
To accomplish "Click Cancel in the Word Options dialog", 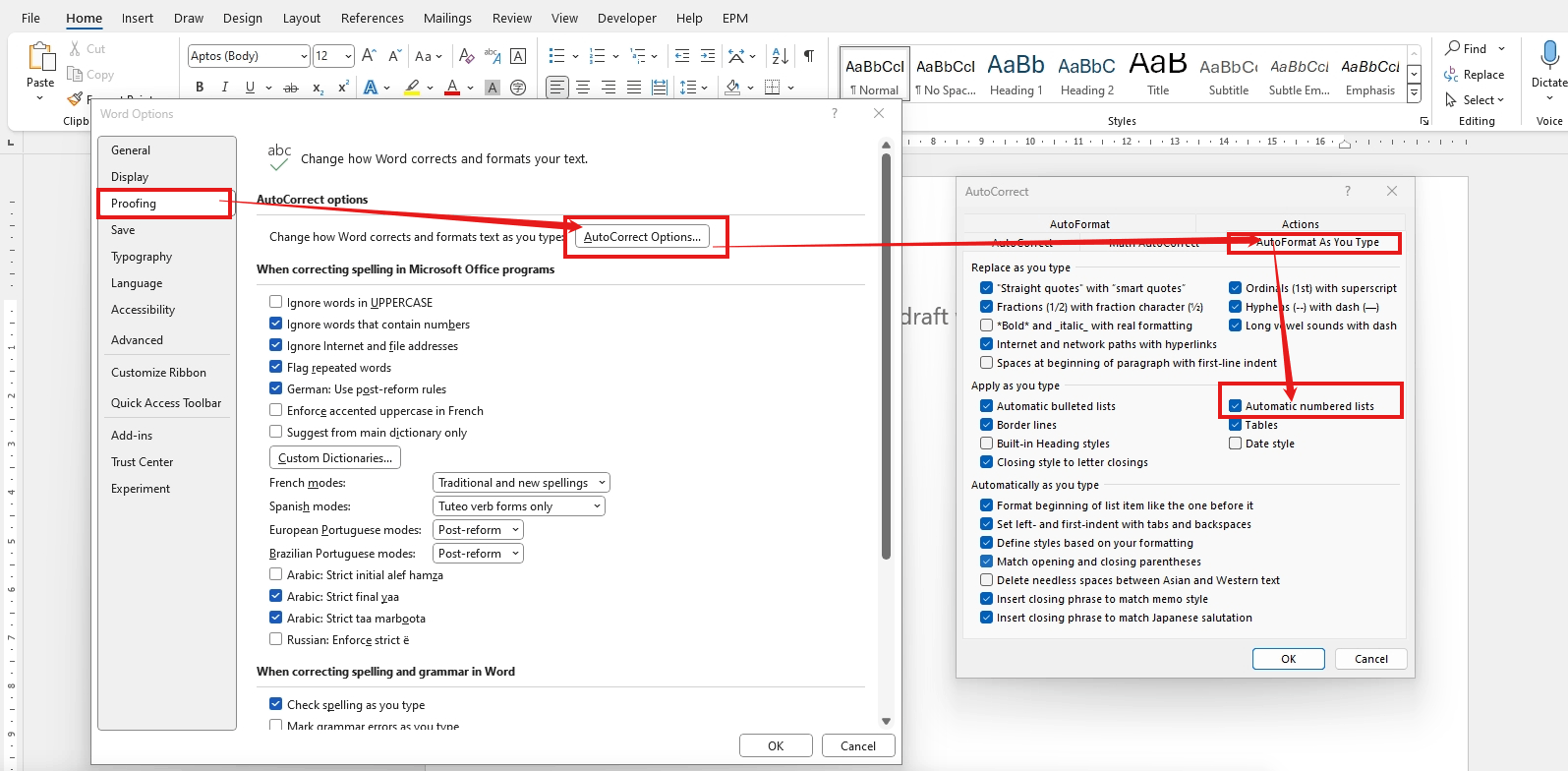I will [858, 745].
